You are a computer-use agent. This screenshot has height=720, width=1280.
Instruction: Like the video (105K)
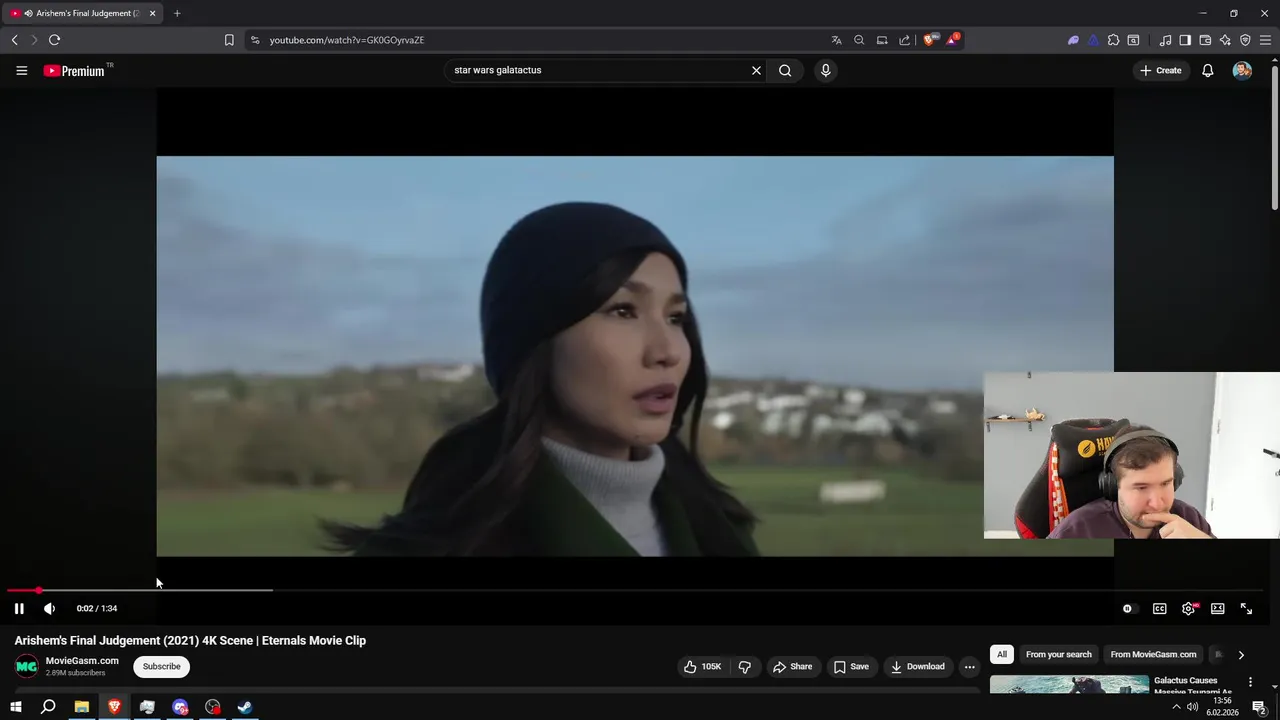(702, 666)
